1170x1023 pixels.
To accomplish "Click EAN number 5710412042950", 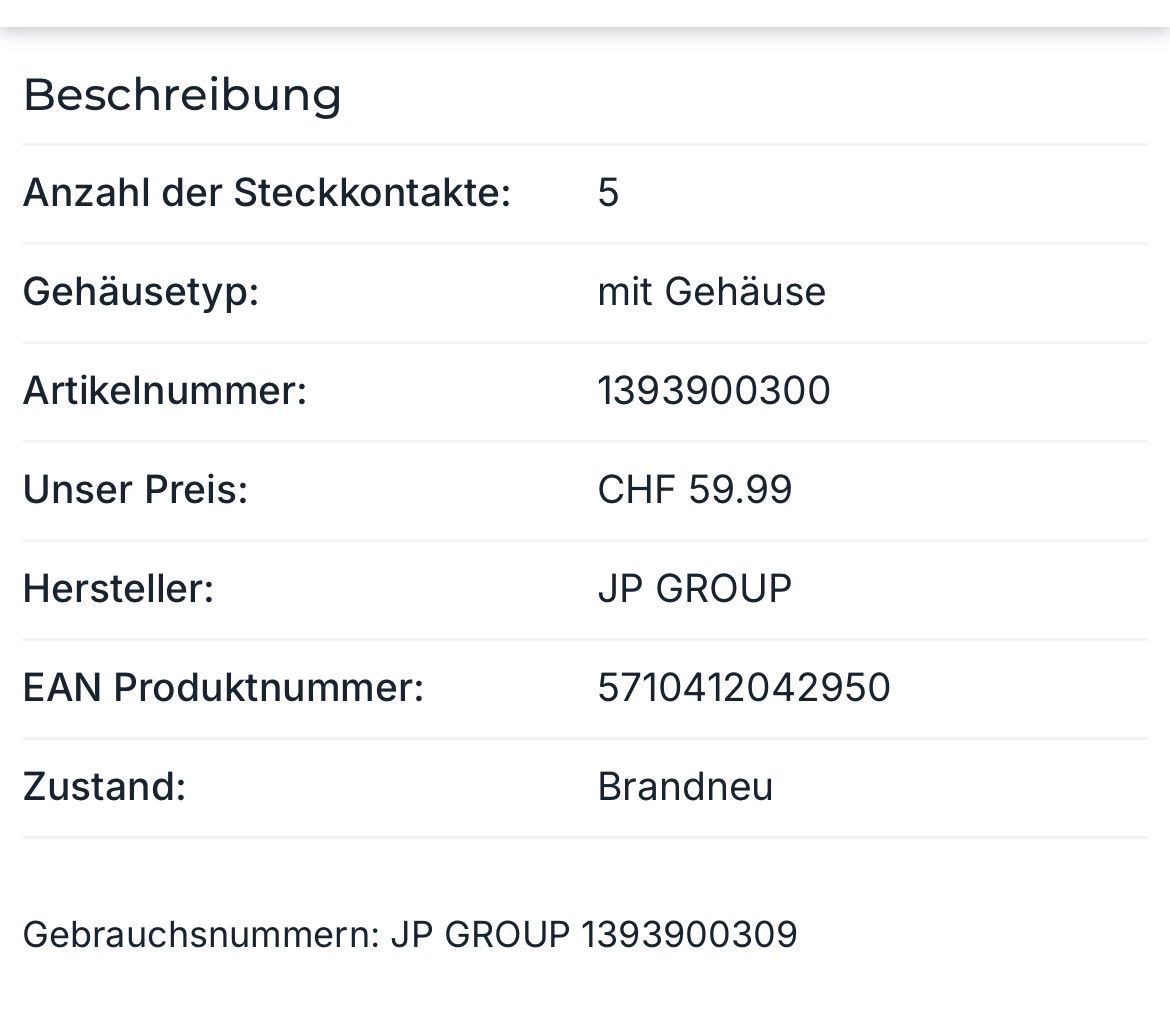I will (x=744, y=688).
